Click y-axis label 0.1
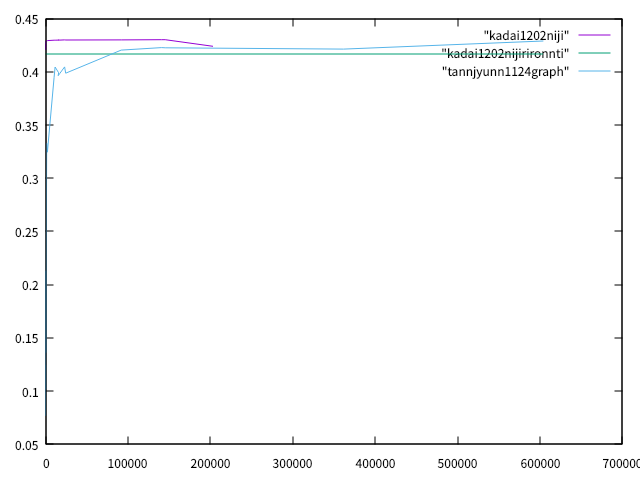640x480 pixels. 30,392
